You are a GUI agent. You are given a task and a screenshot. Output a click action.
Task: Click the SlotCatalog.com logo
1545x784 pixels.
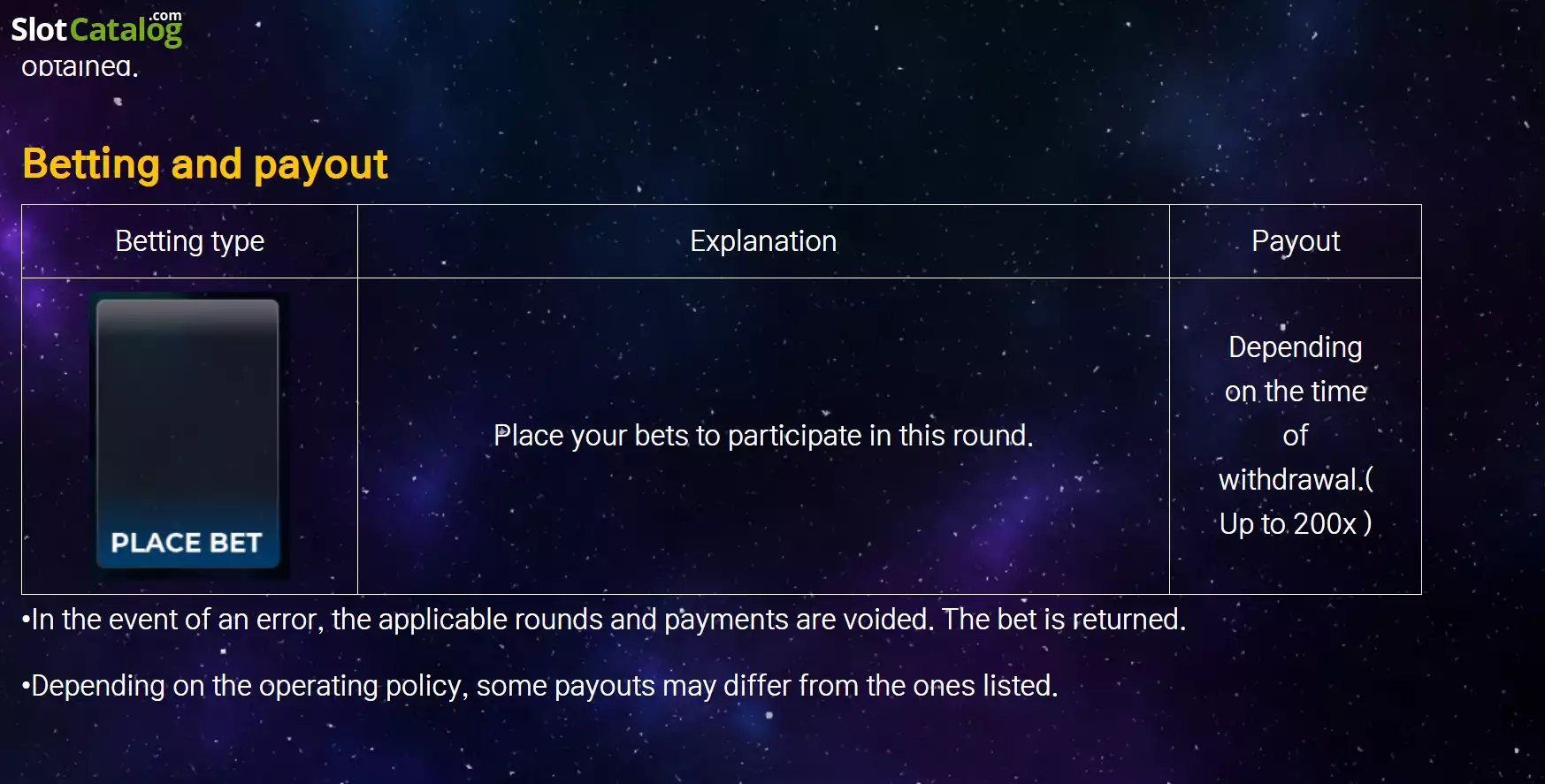click(x=96, y=29)
